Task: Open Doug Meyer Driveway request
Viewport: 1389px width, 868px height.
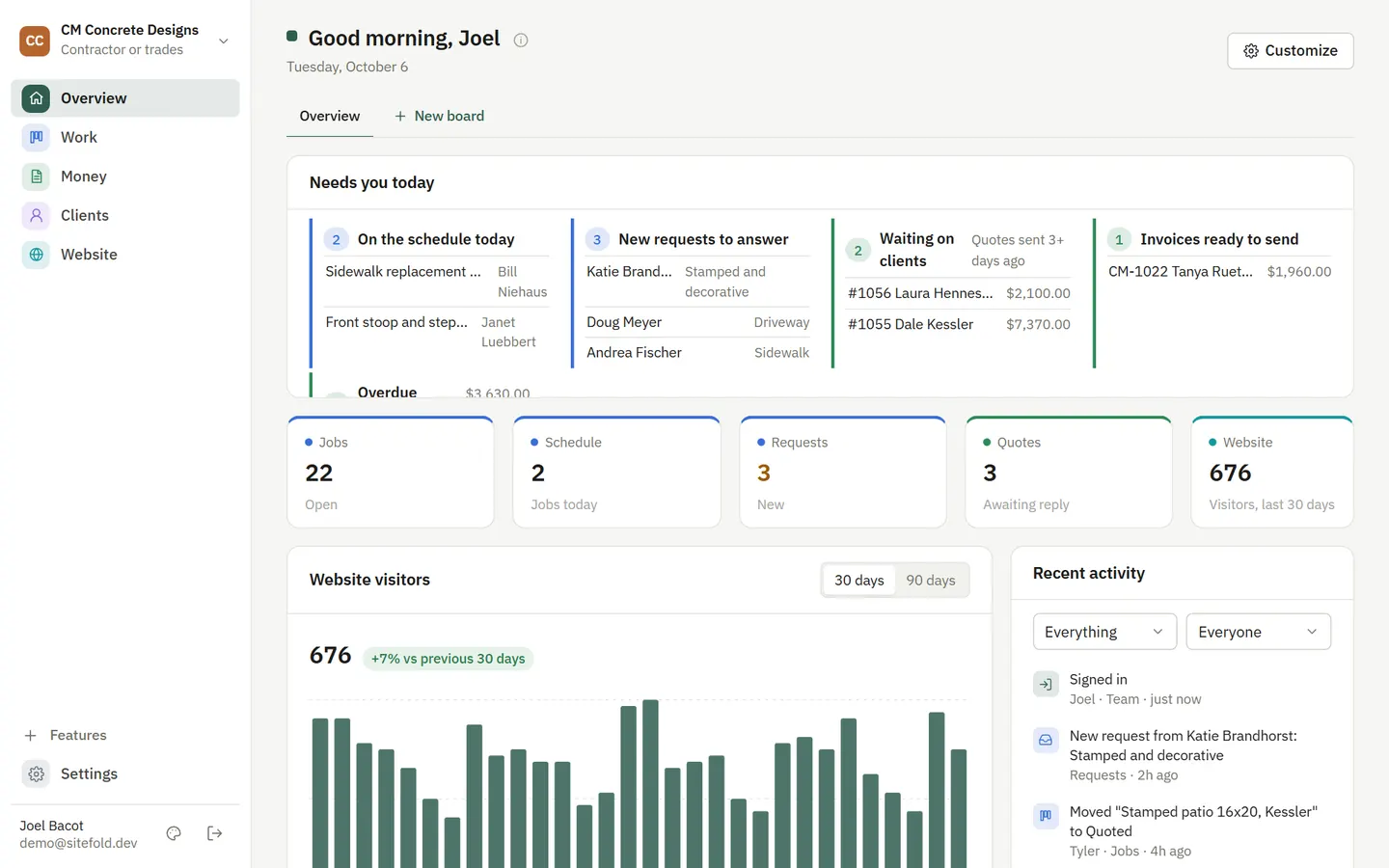Action: point(698,322)
